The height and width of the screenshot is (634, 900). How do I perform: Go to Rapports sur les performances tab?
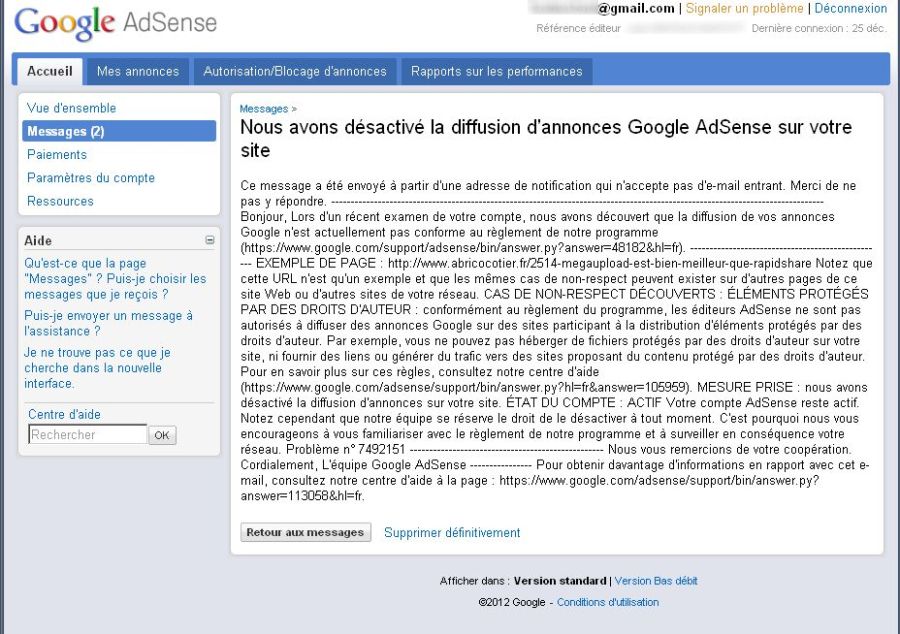[496, 71]
